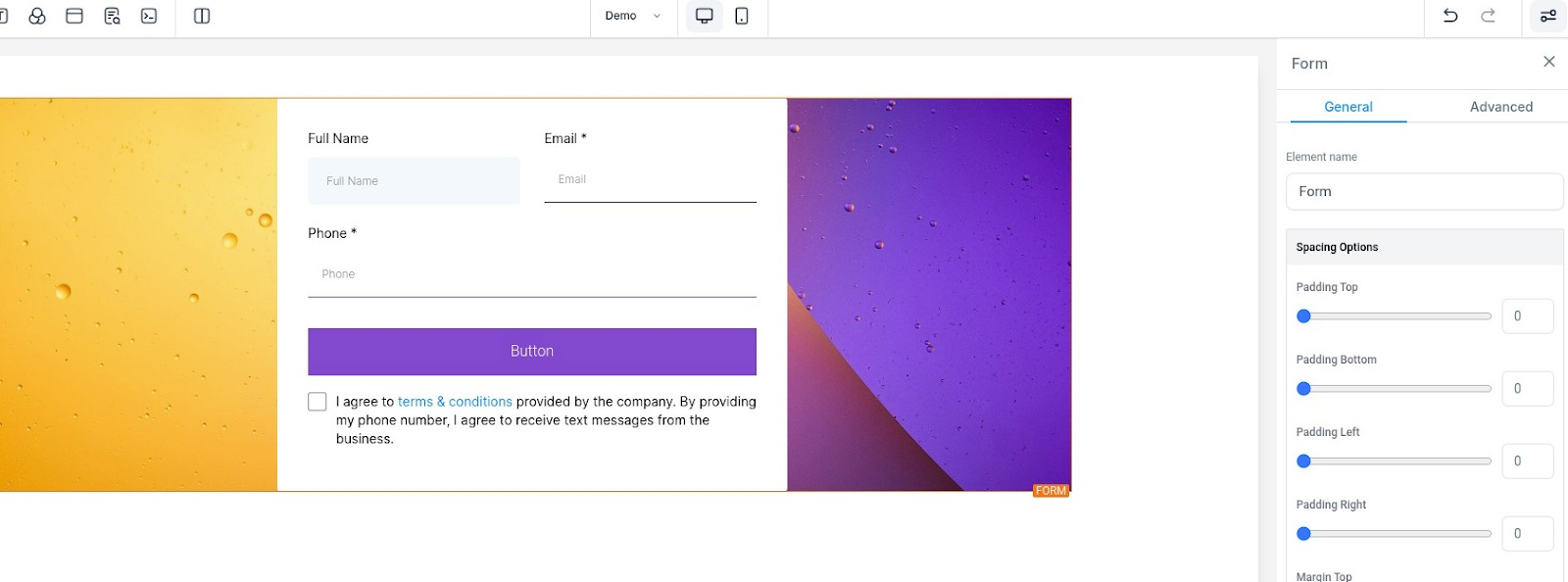
Task: Switch to the Advanced tab
Action: [x=1501, y=107]
